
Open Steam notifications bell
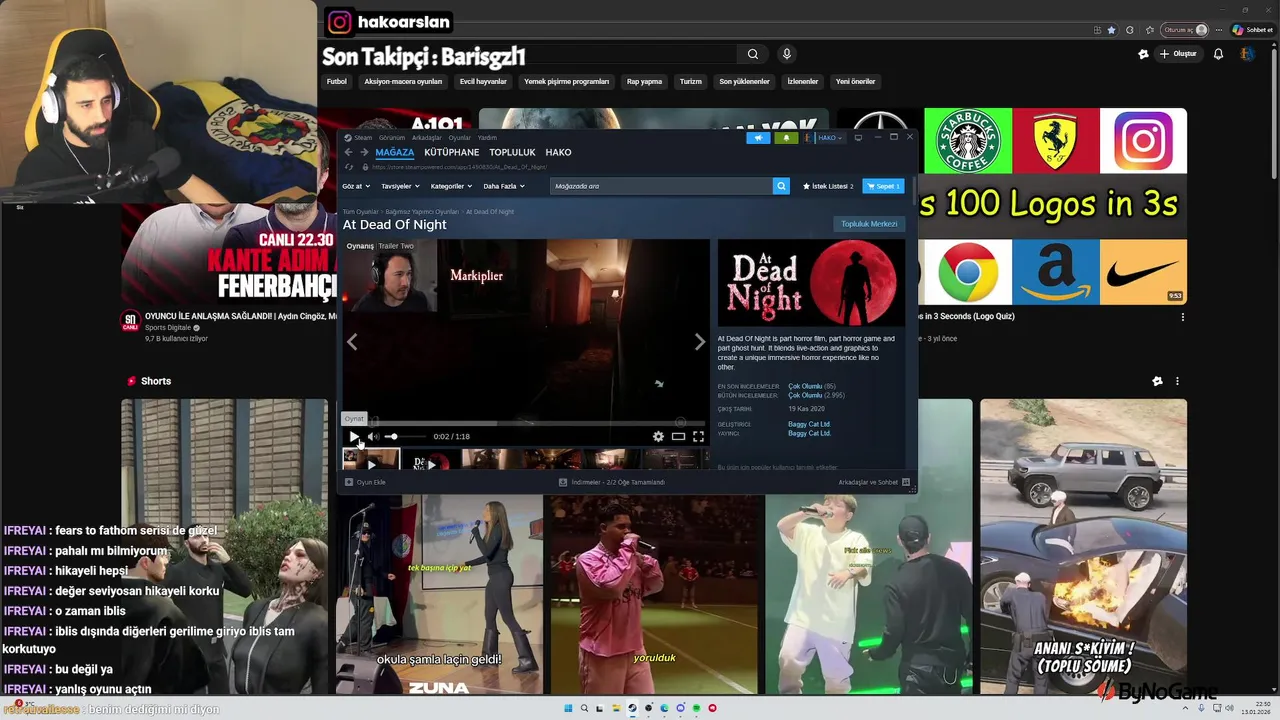(786, 138)
